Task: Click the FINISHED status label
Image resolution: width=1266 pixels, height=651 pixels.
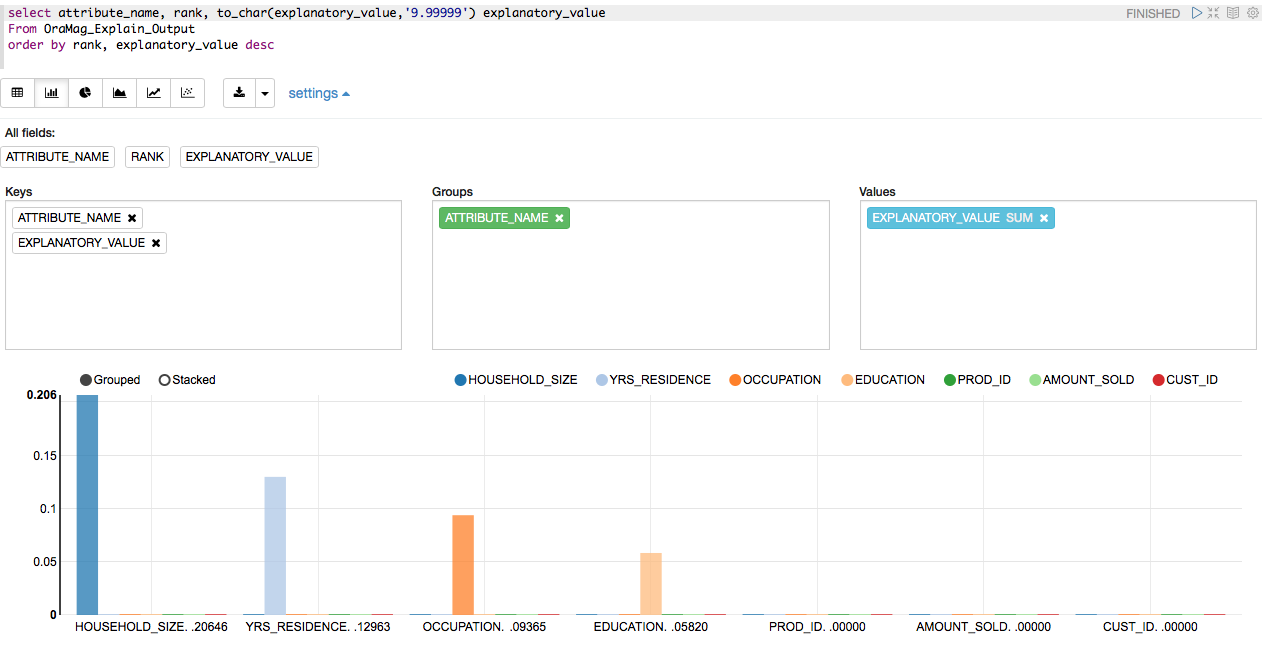Action: (x=1153, y=14)
